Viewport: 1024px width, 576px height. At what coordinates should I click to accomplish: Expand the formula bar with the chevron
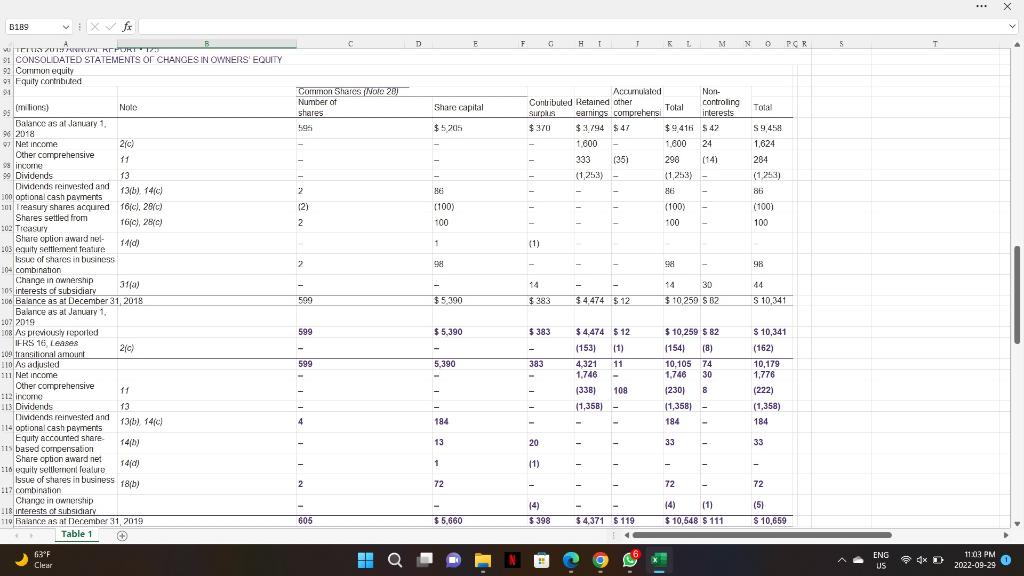(1014, 26)
